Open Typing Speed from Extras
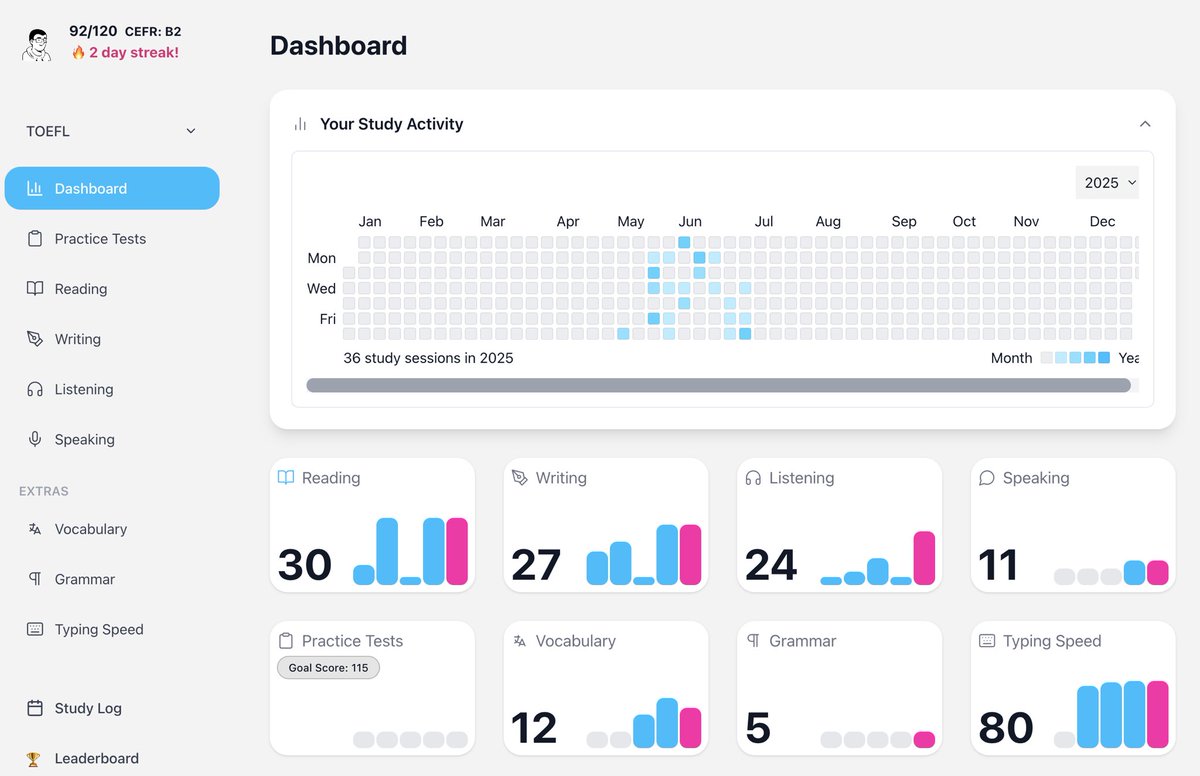This screenshot has height=776, width=1200. click(x=112, y=629)
